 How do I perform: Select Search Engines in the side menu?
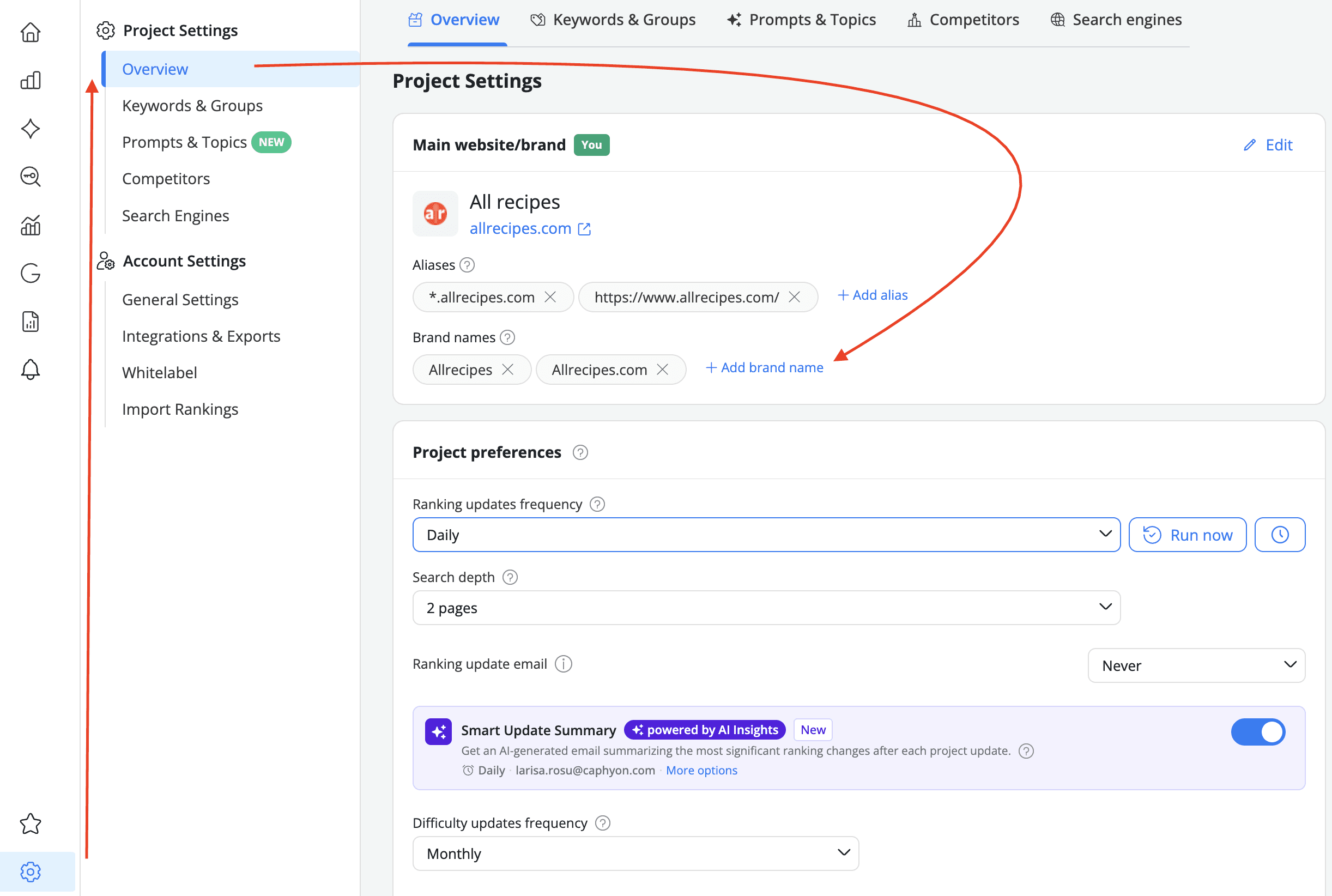coord(175,215)
